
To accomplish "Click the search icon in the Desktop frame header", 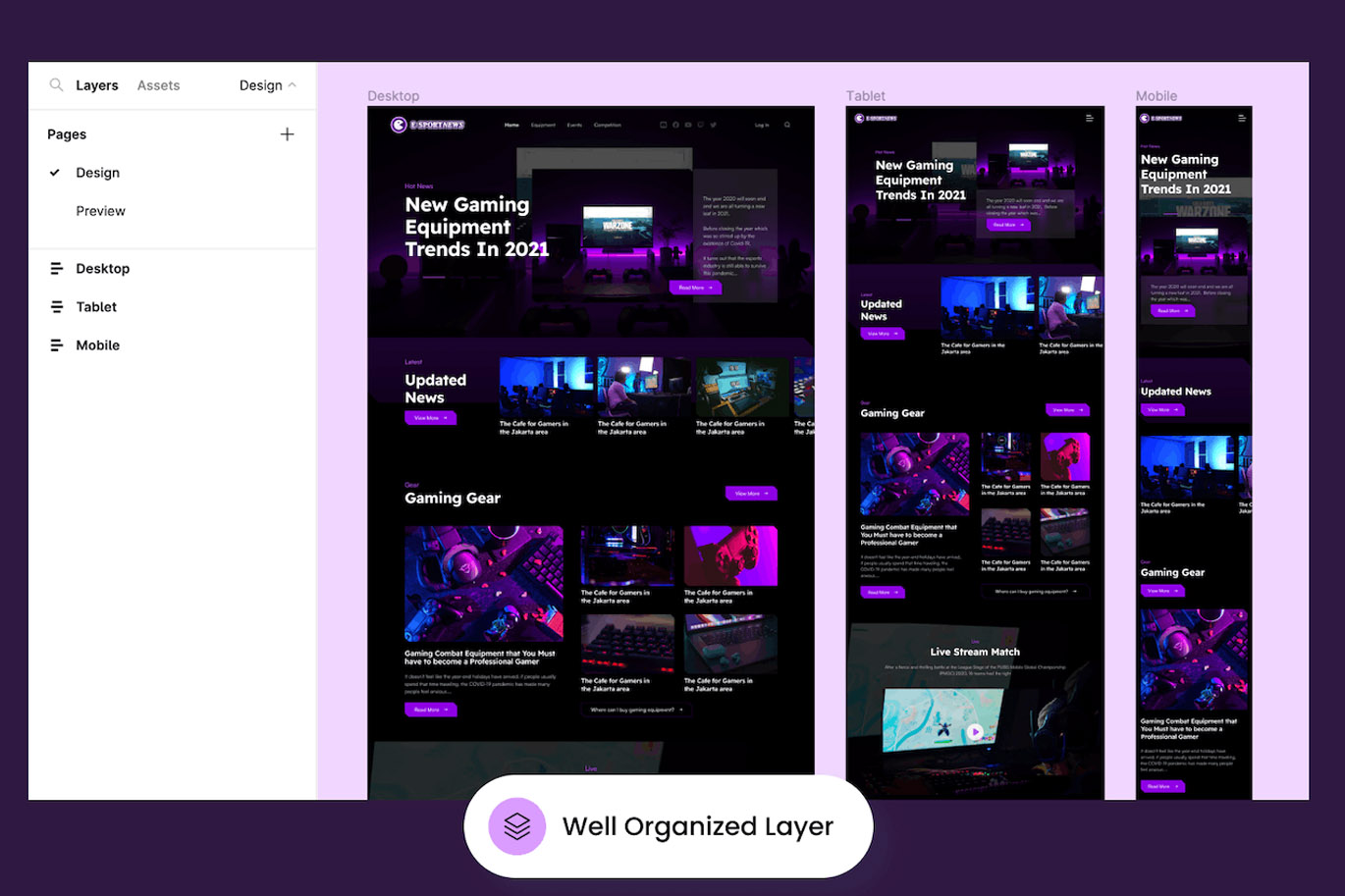I will tap(786, 125).
